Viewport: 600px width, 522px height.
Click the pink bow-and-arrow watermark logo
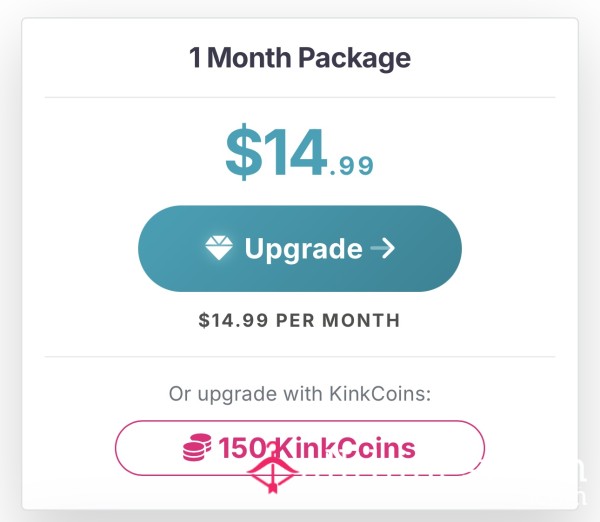click(x=273, y=472)
